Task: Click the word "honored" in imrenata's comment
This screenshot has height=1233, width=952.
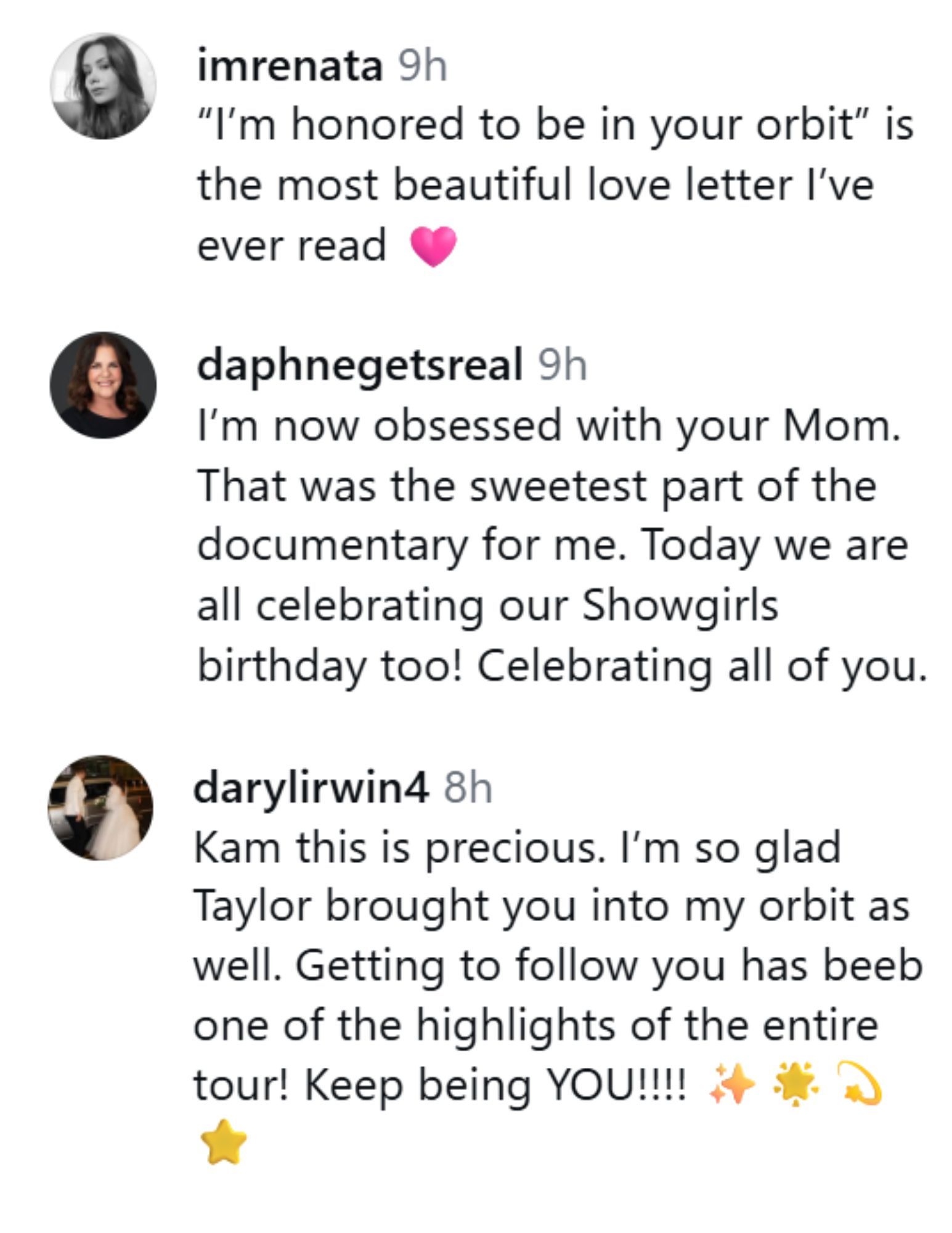Action: click(x=377, y=125)
